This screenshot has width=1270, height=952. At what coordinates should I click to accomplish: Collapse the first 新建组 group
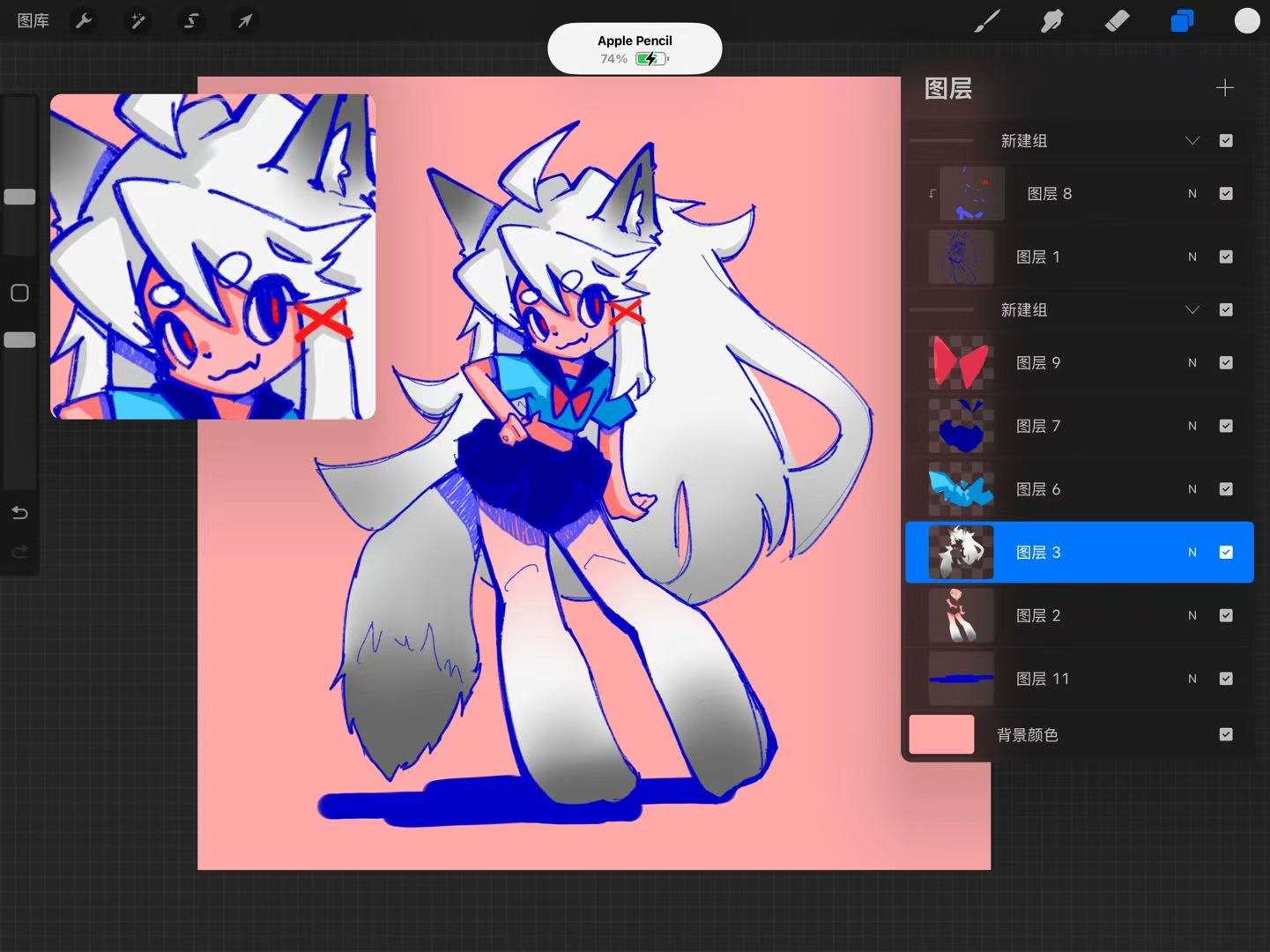1192,141
